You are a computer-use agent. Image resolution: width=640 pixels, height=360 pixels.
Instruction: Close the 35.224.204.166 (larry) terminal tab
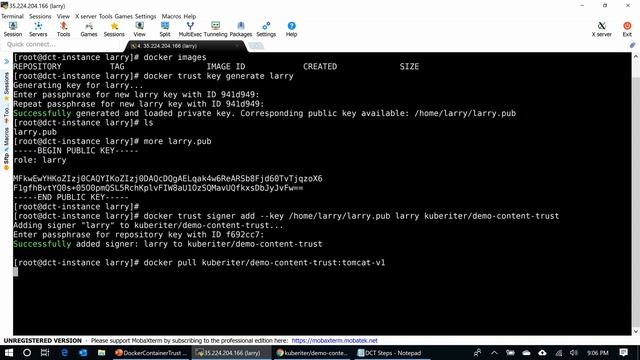point(238,46)
